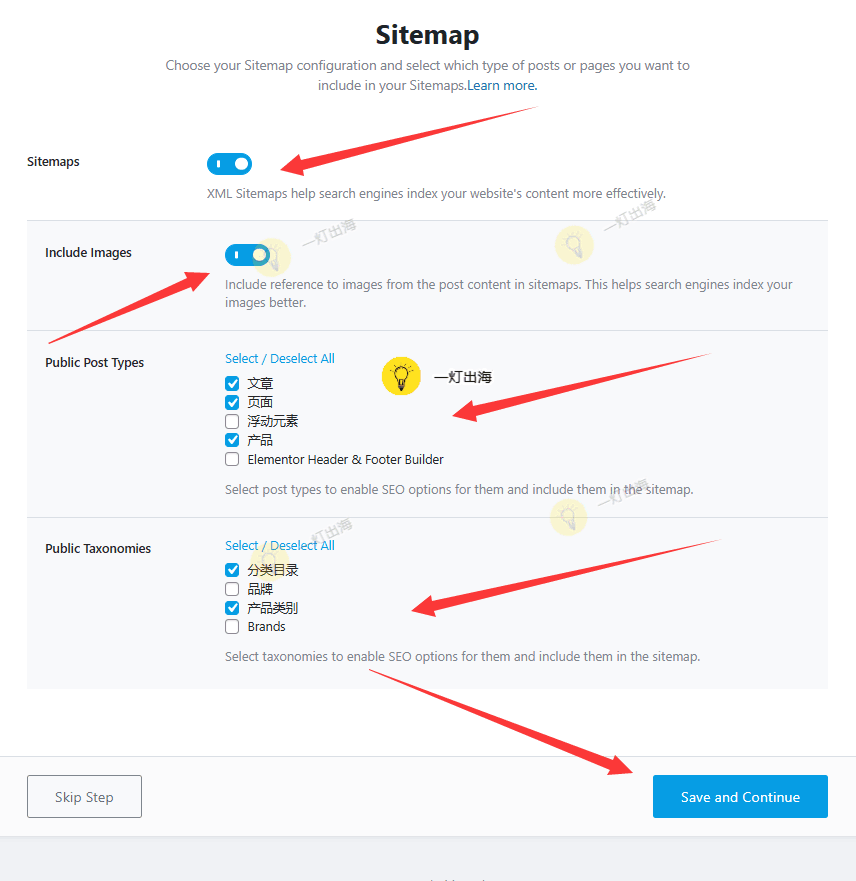
Task: Uncheck the 页面 checkbox
Action: (232, 402)
